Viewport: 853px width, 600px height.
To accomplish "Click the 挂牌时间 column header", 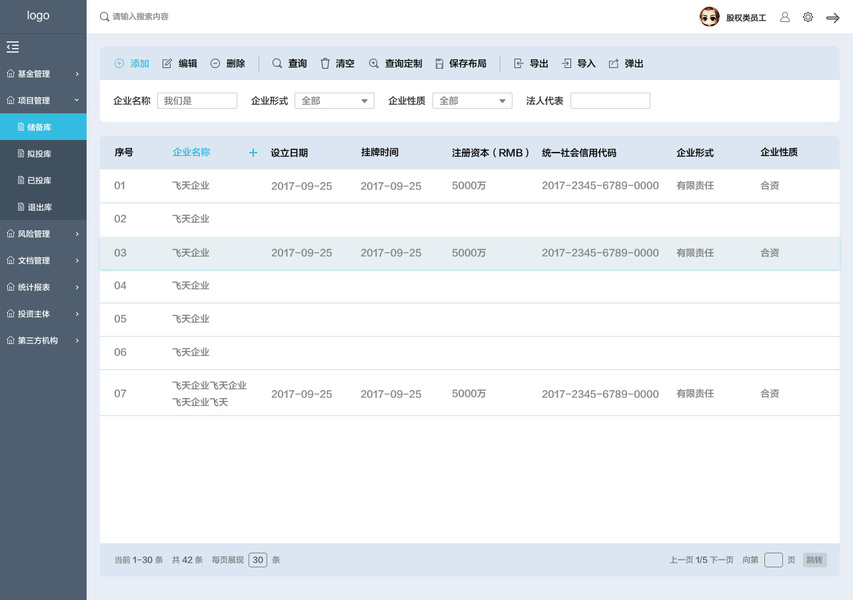I will pos(380,152).
